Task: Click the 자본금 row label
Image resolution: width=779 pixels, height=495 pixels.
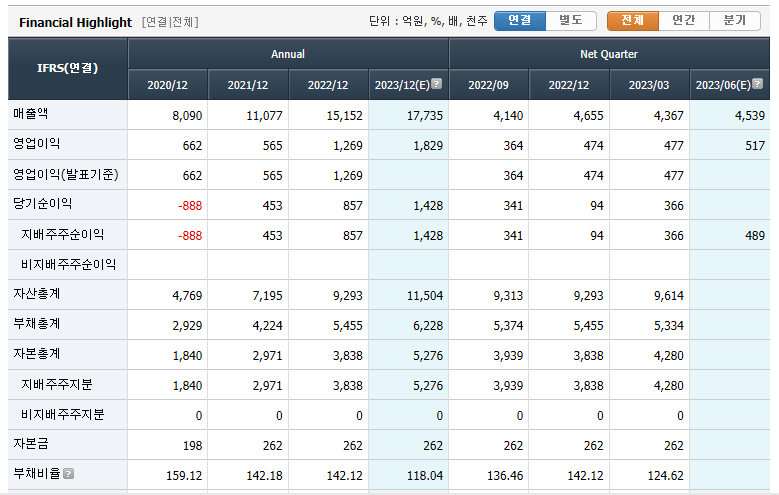Action: 31,444
